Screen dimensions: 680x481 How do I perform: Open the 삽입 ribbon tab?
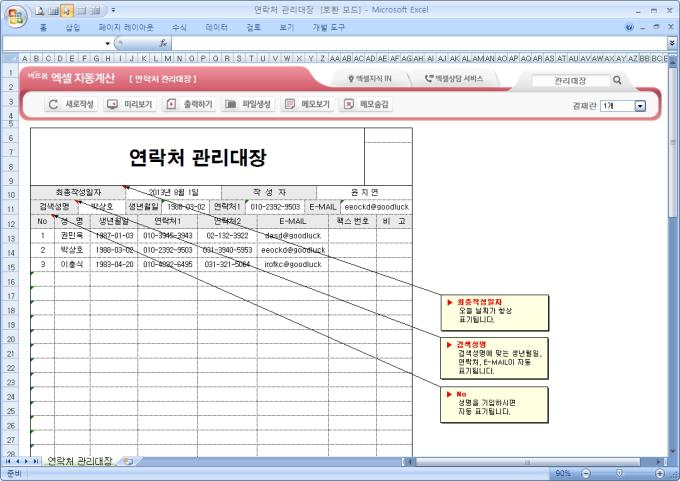click(72, 27)
